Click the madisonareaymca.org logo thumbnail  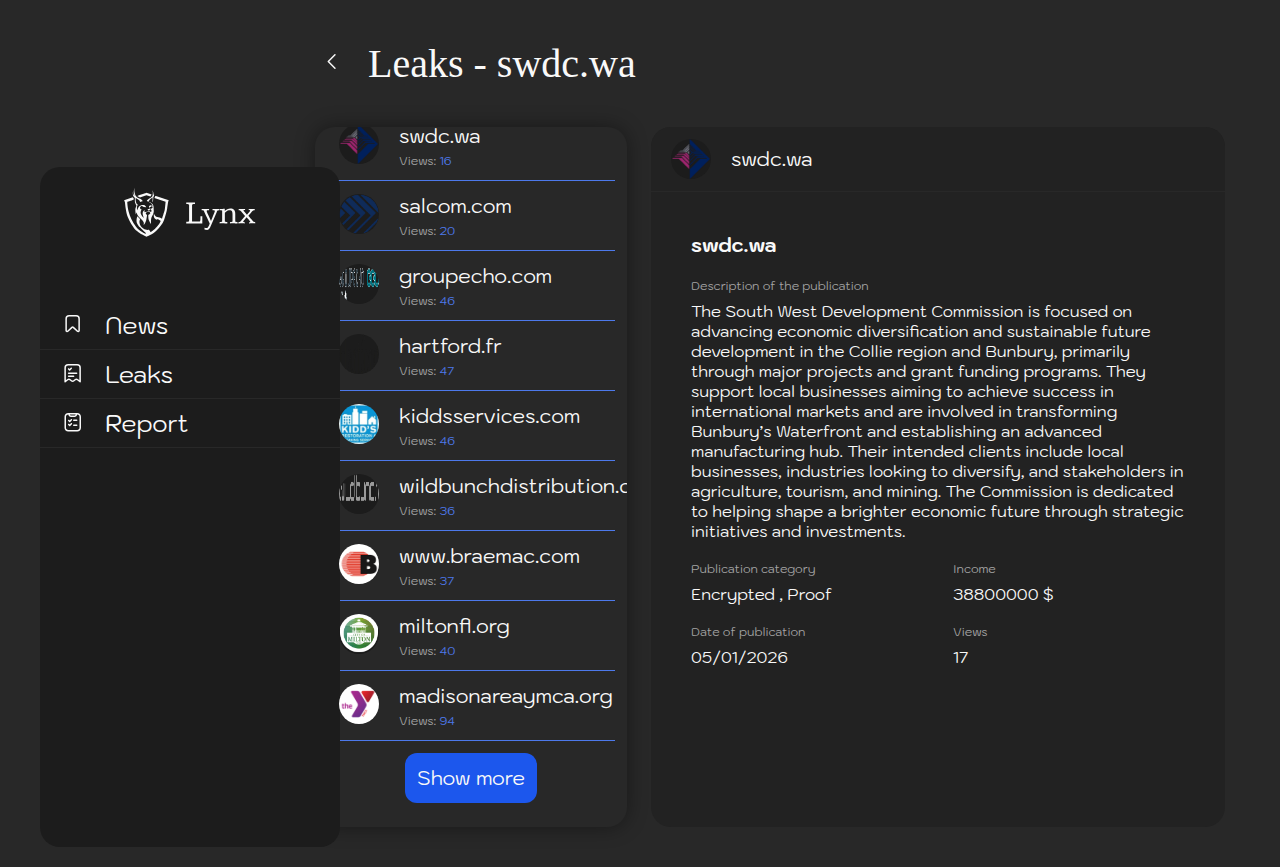(x=359, y=704)
